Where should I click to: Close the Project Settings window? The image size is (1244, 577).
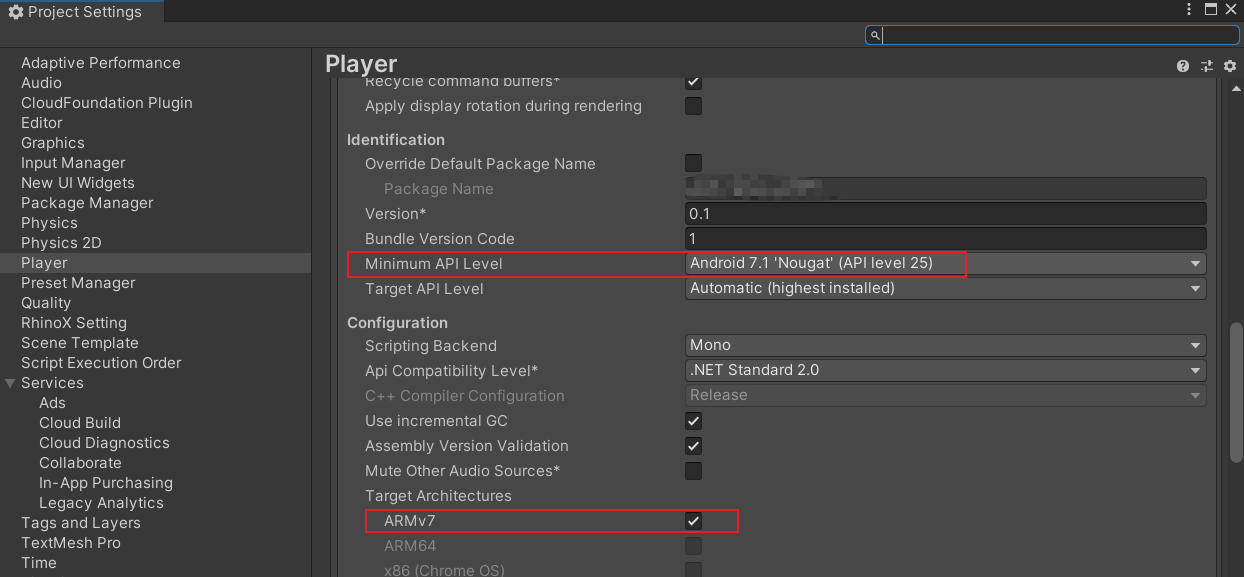tap(1231, 10)
